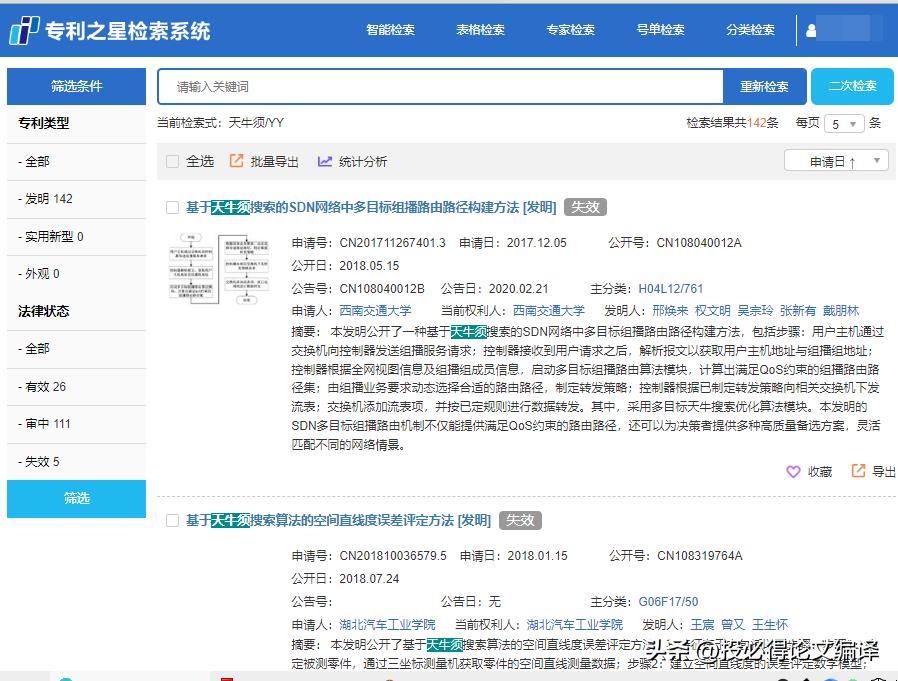This screenshot has width=898, height=681.
Task: Switch to the 专家检索 tab
Action: [x=570, y=30]
